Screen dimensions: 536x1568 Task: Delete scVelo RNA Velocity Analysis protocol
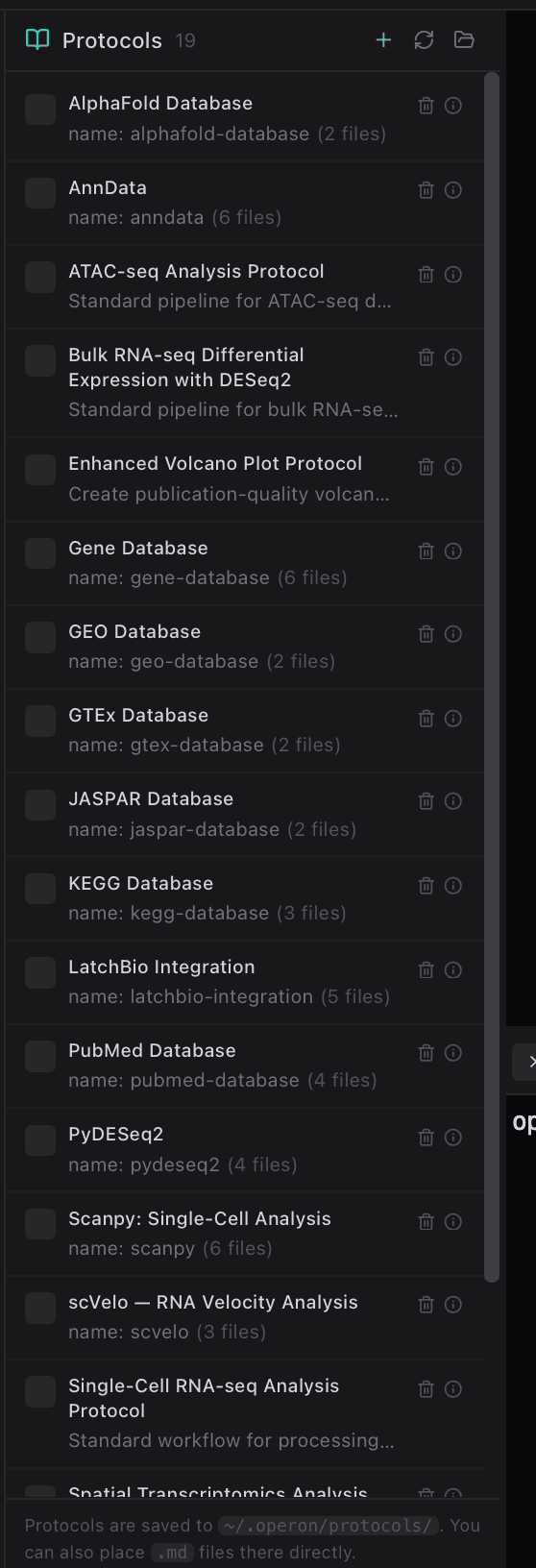tap(426, 1305)
